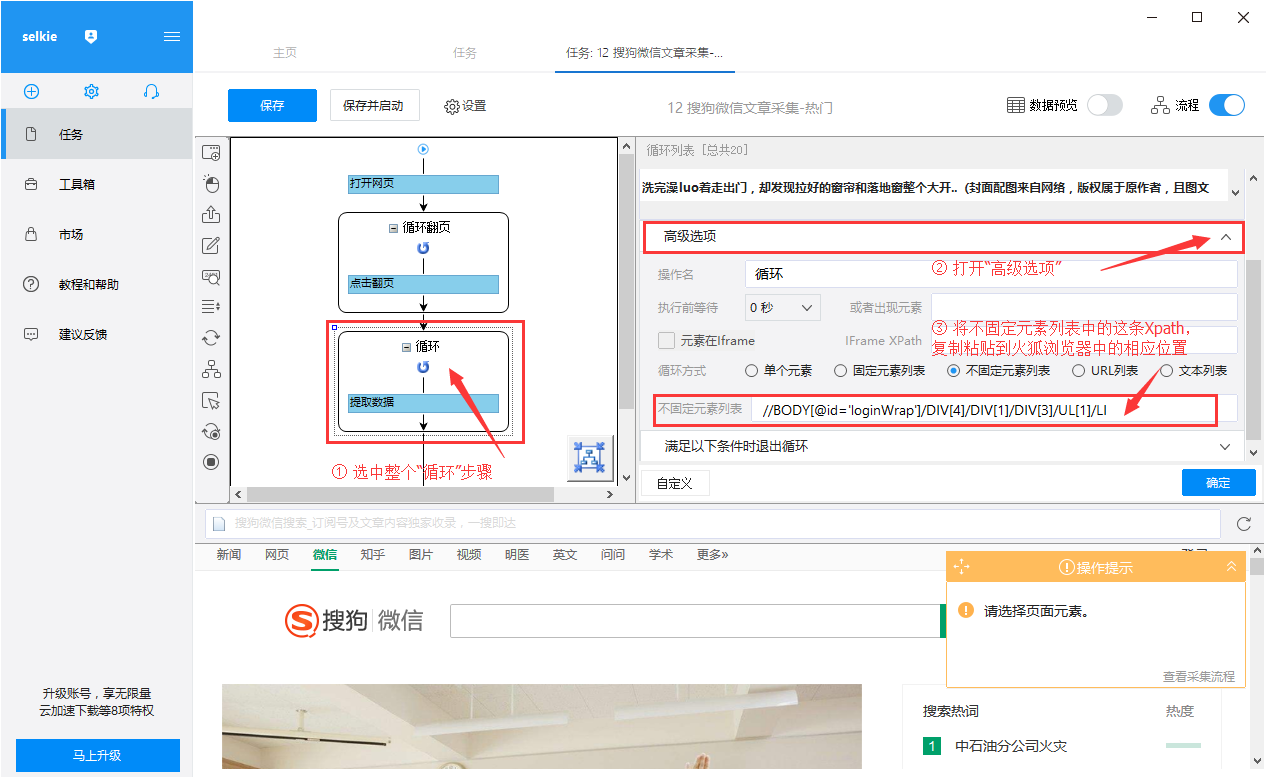Viewport: 1267px width, 778px height.
Task: Open the sidebar hamburger menu
Action: 172,36
